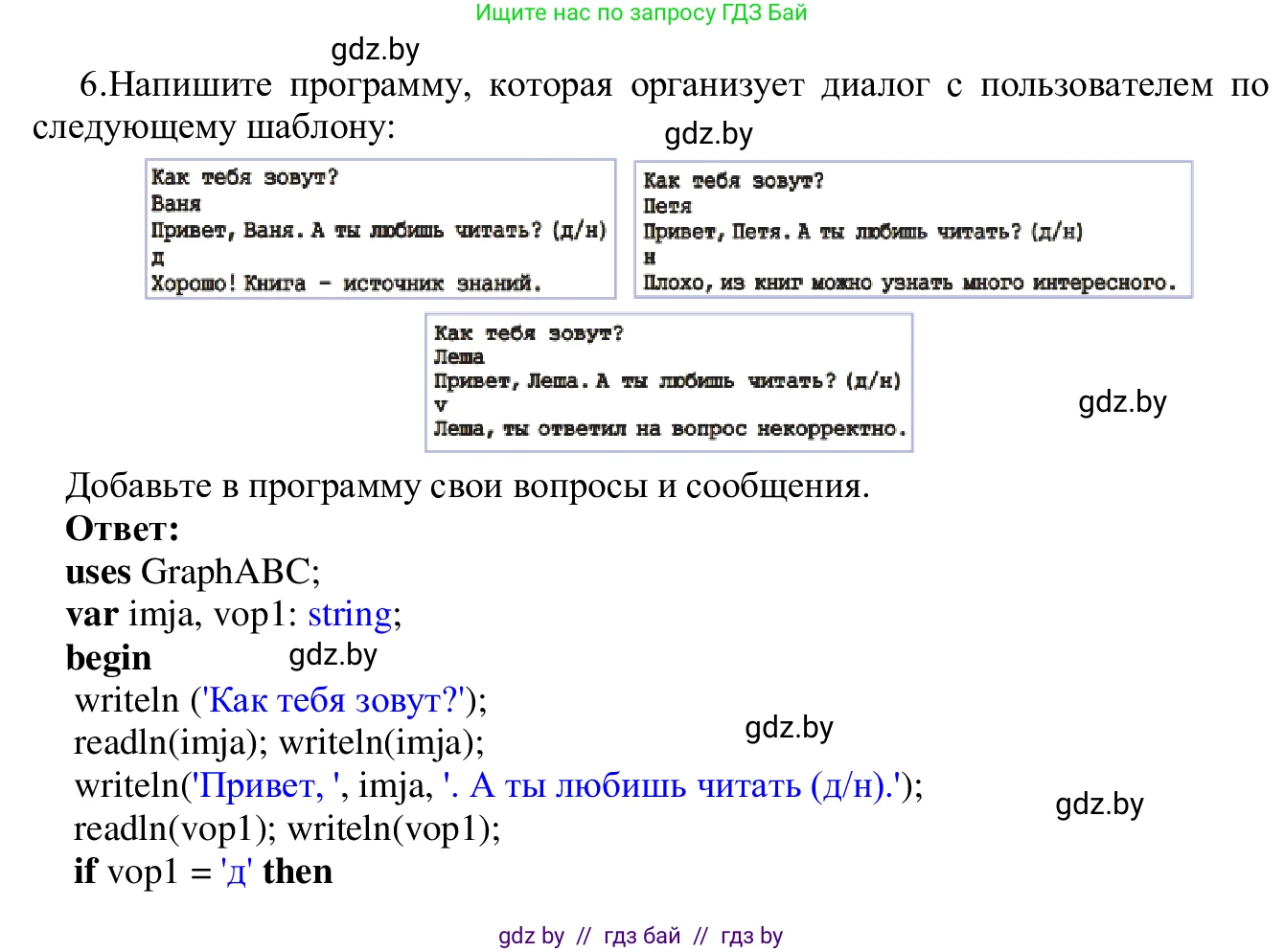Open the Ваня dialog example screenshot
1285x952 pixels.
click(x=379, y=230)
